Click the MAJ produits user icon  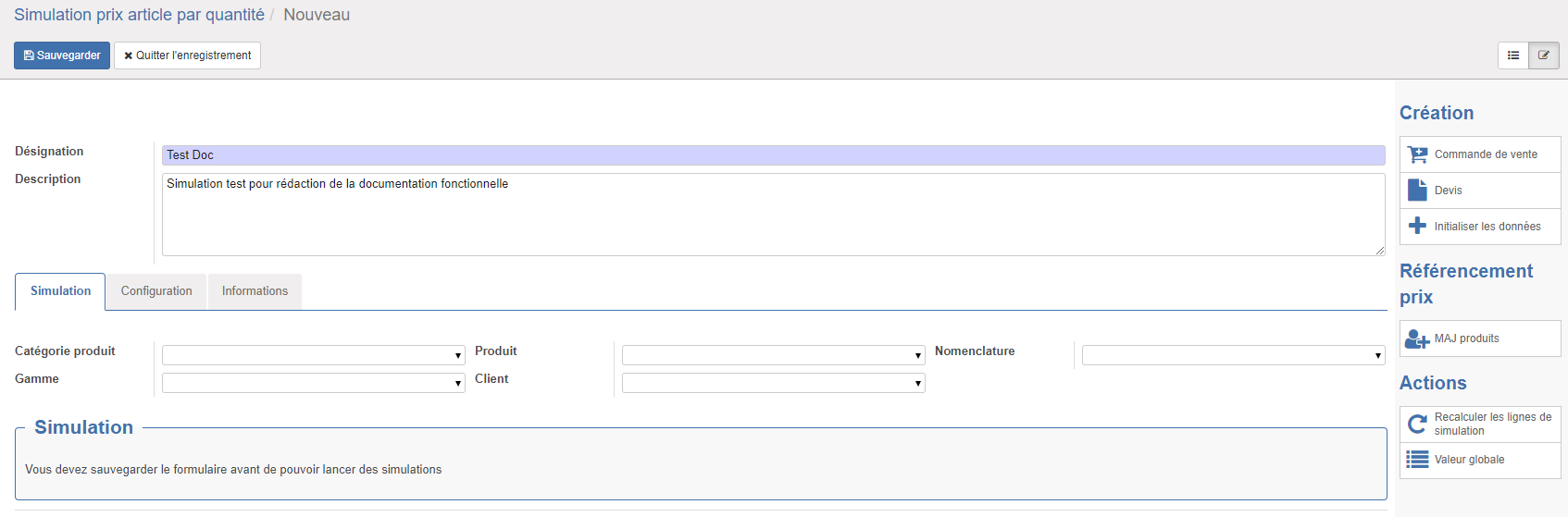pos(1417,339)
